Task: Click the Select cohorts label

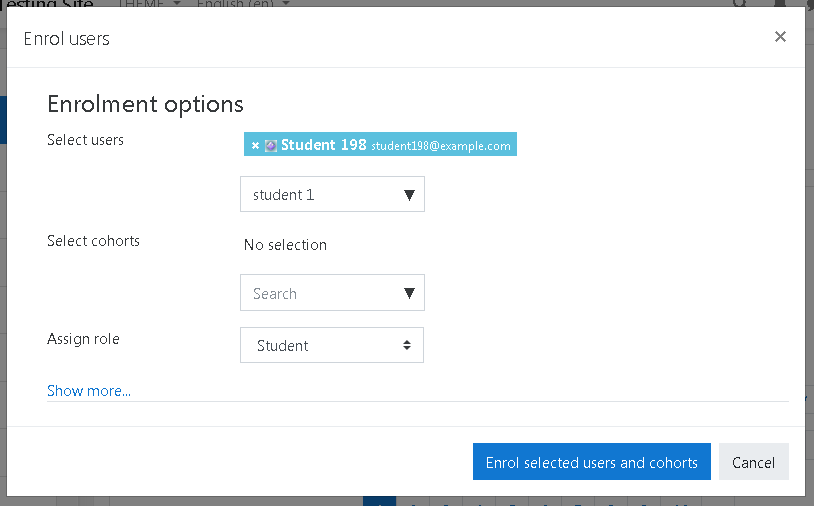Action: tap(93, 241)
